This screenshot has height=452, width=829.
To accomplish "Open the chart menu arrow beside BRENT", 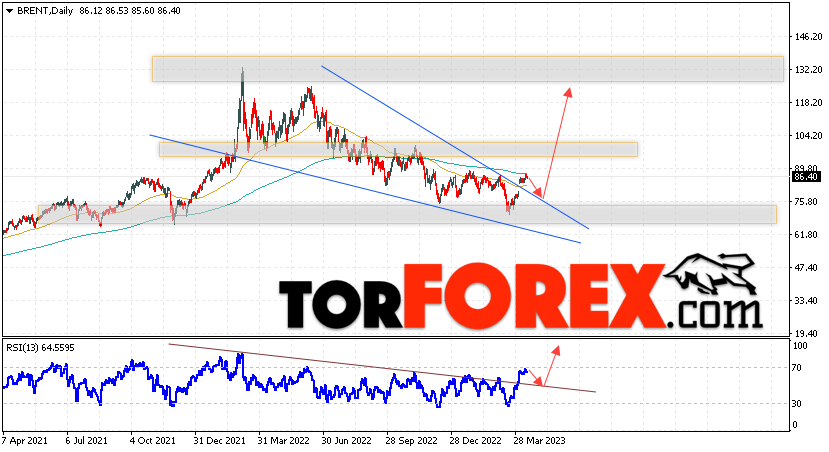I will [10, 11].
